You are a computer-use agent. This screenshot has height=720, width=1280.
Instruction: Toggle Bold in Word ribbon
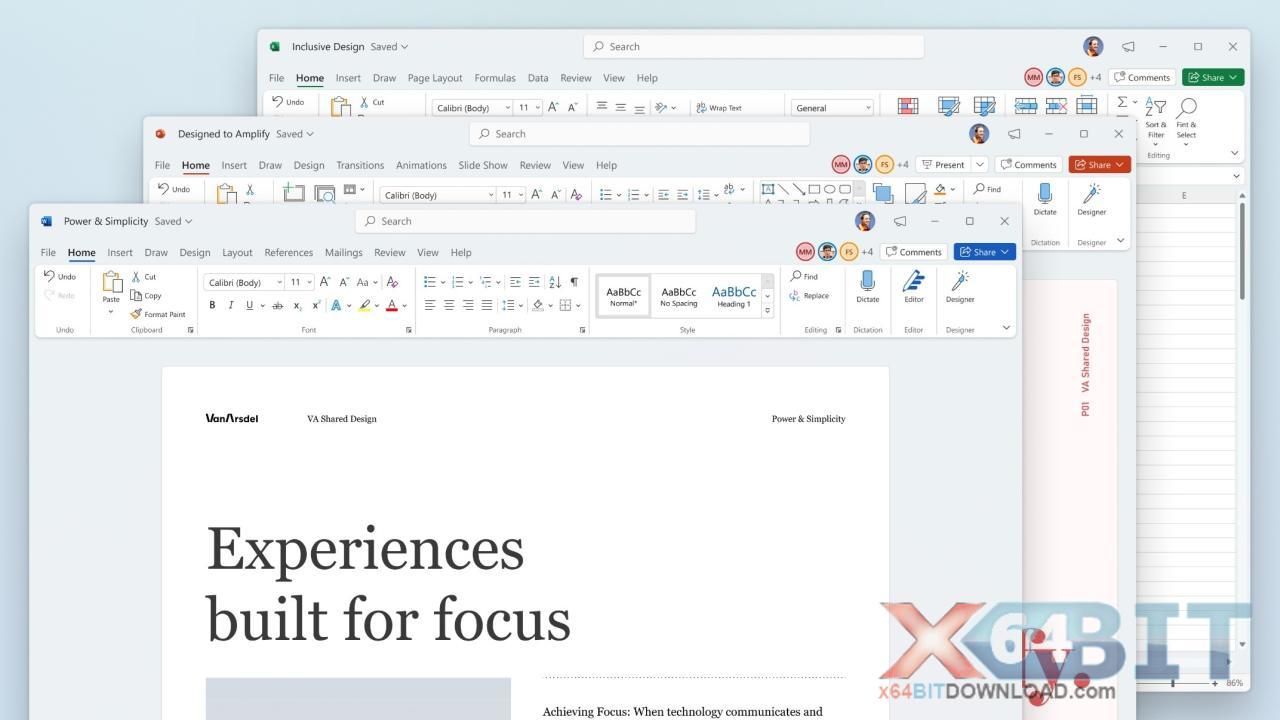pyautogui.click(x=212, y=305)
